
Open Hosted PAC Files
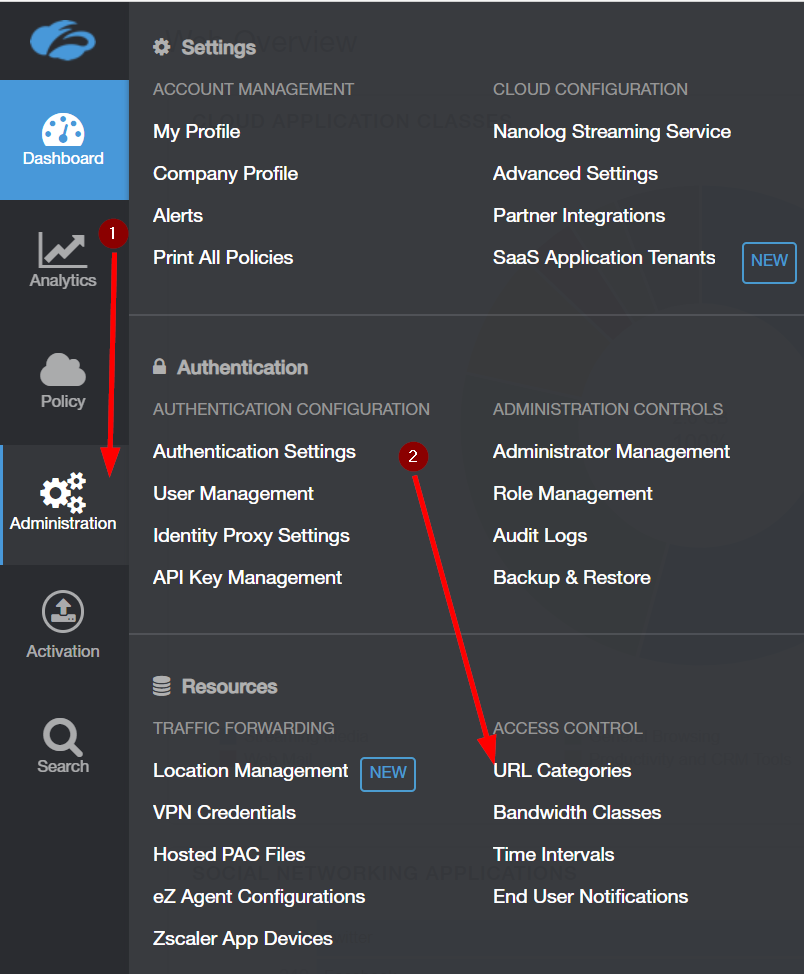(x=229, y=855)
